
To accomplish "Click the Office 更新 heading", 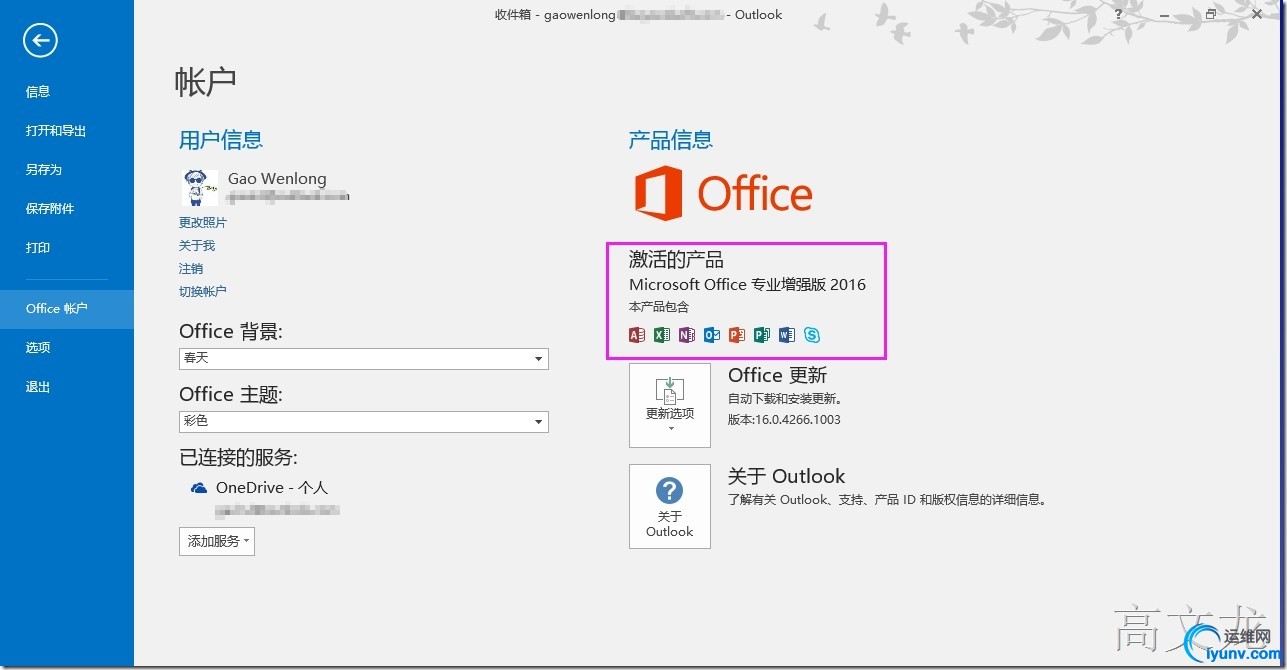I will click(778, 376).
